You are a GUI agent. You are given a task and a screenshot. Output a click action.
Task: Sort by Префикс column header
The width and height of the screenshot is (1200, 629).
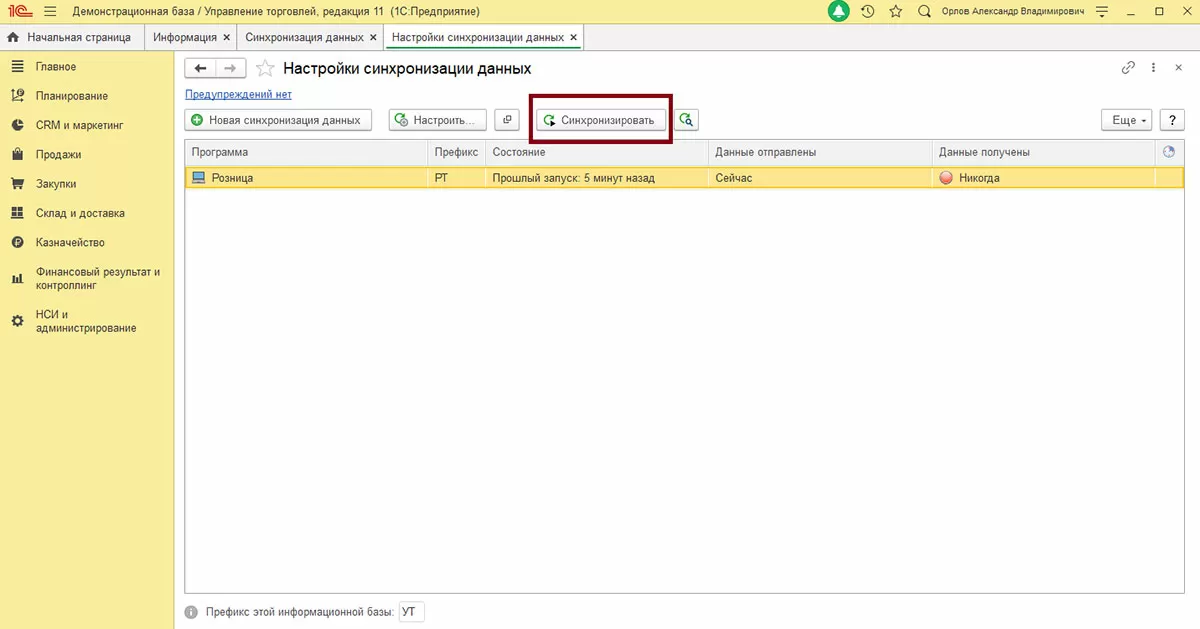coord(457,152)
